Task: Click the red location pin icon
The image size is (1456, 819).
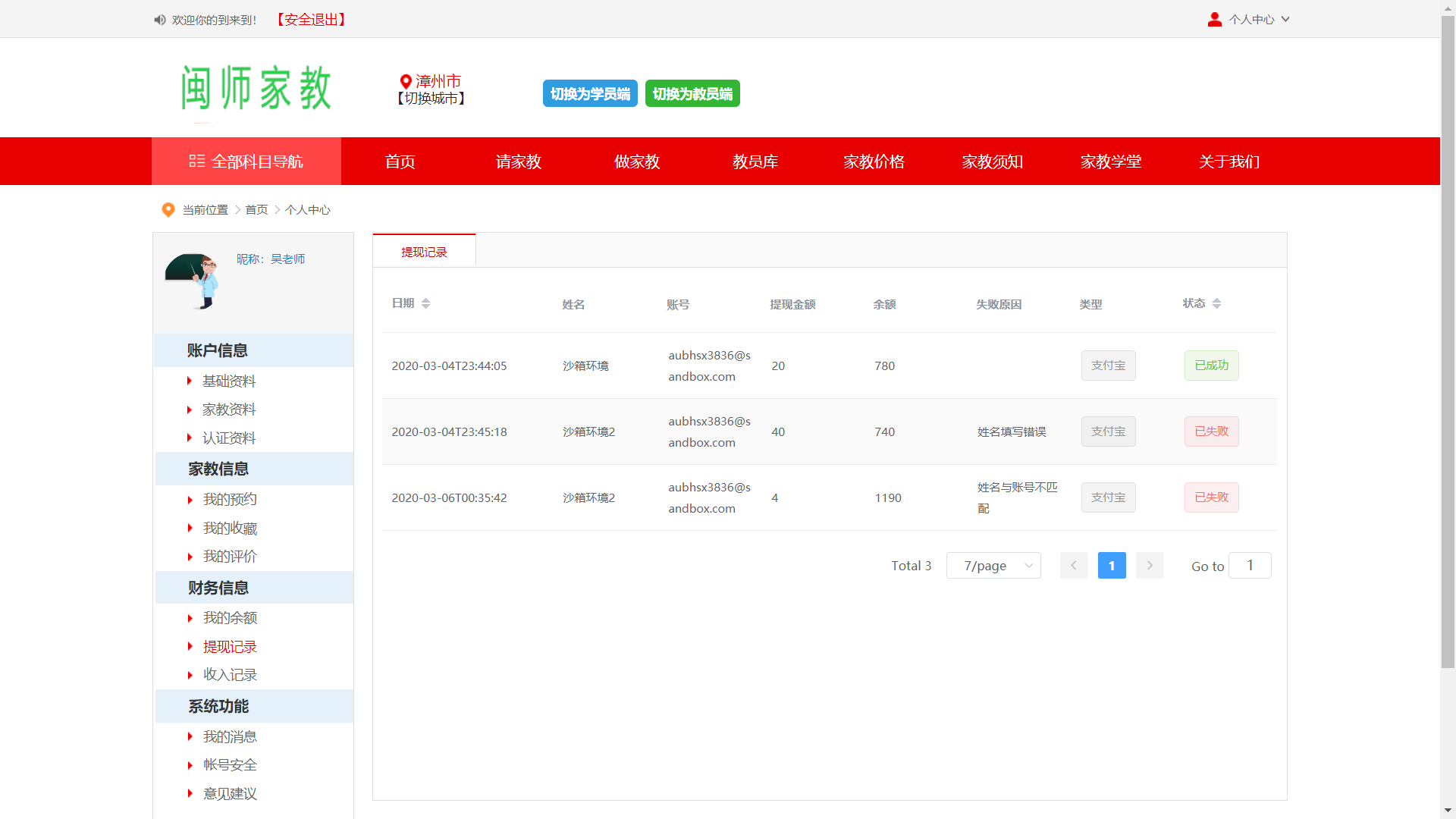Action: [x=406, y=81]
